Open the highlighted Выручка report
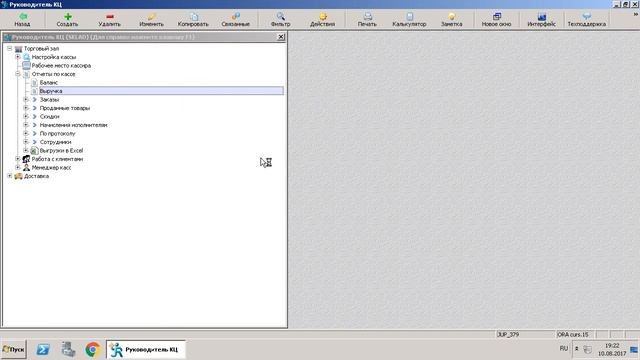Image resolution: width=640 pixels, height=360 pixels. 161,91
